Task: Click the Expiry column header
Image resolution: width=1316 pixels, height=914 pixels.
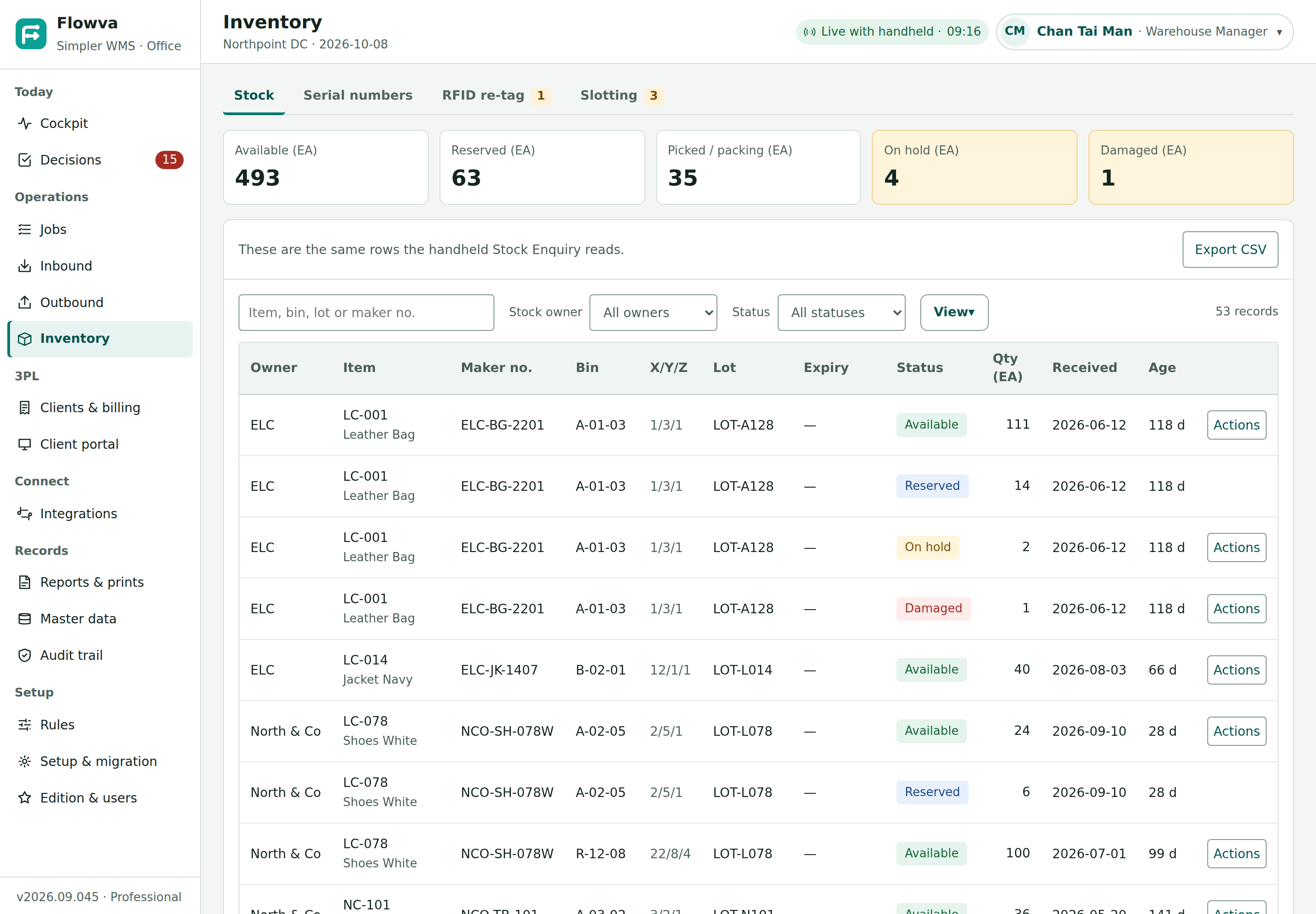Action: click(x=826, y=368)
